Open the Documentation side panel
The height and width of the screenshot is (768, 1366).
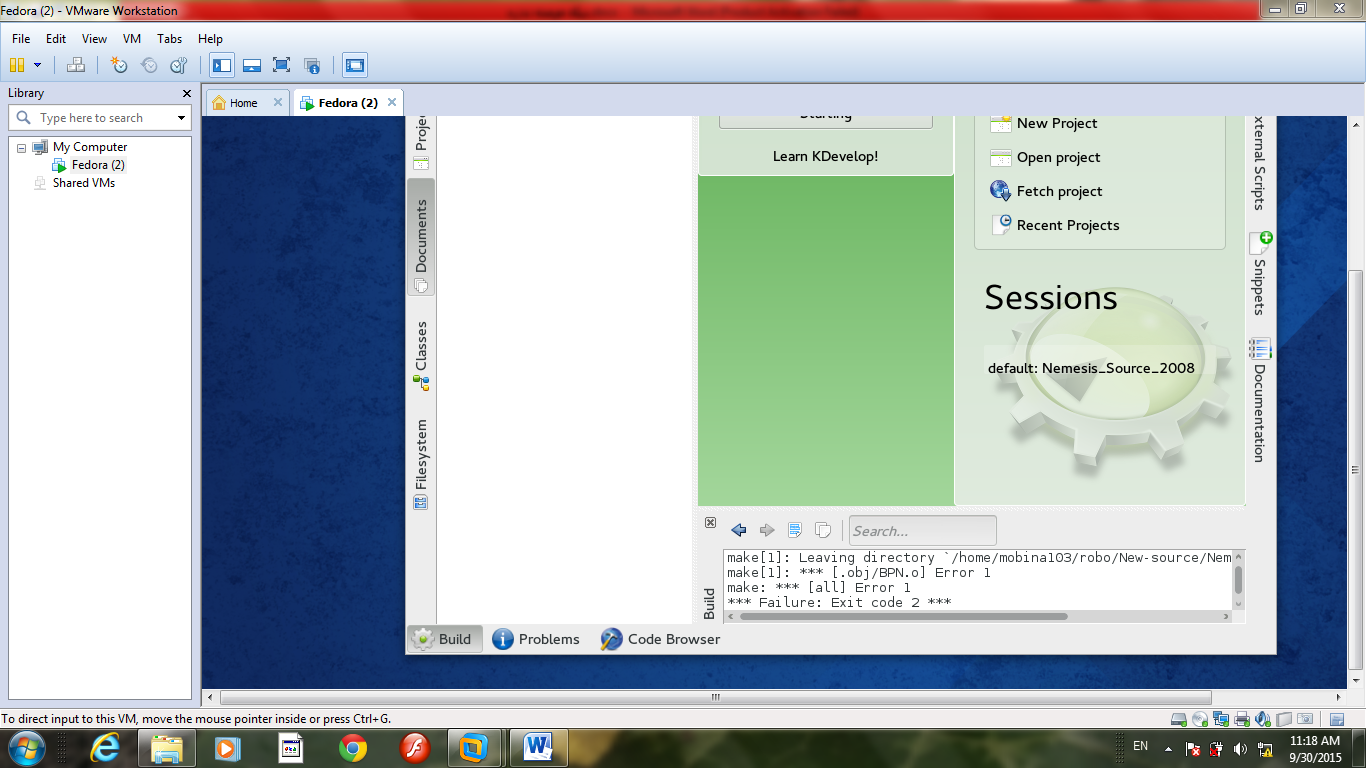[1260, 400]
